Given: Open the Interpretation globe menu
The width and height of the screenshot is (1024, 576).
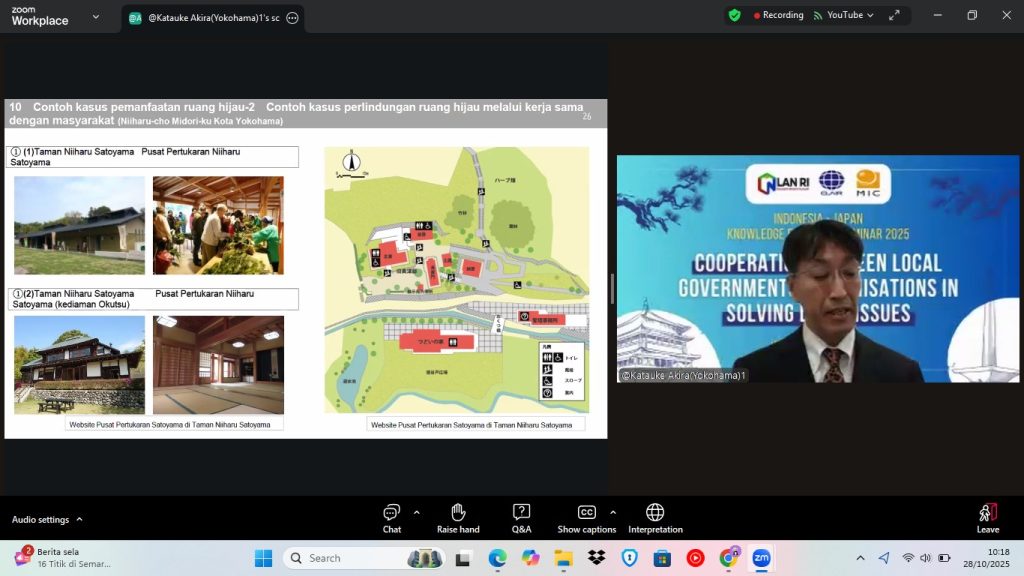Looking at the screenshot, I should 655,517.
